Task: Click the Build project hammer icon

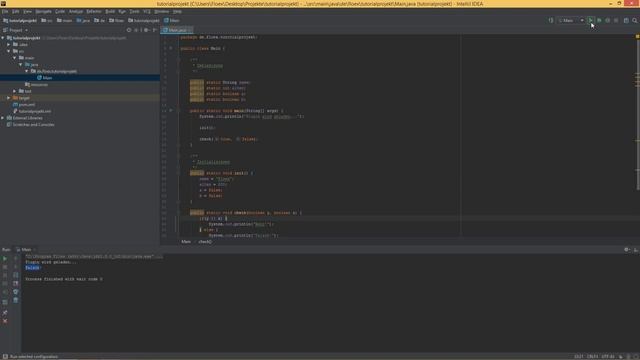Action: click(x=551, y=20)
